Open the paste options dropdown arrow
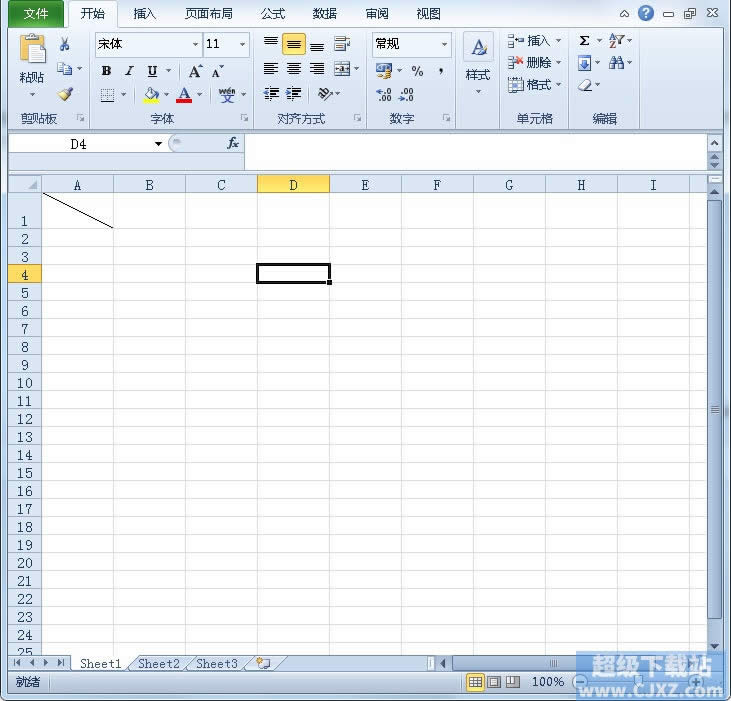This screenshot has width=731, height=701. pyautogui.click(x=32, y=95)
